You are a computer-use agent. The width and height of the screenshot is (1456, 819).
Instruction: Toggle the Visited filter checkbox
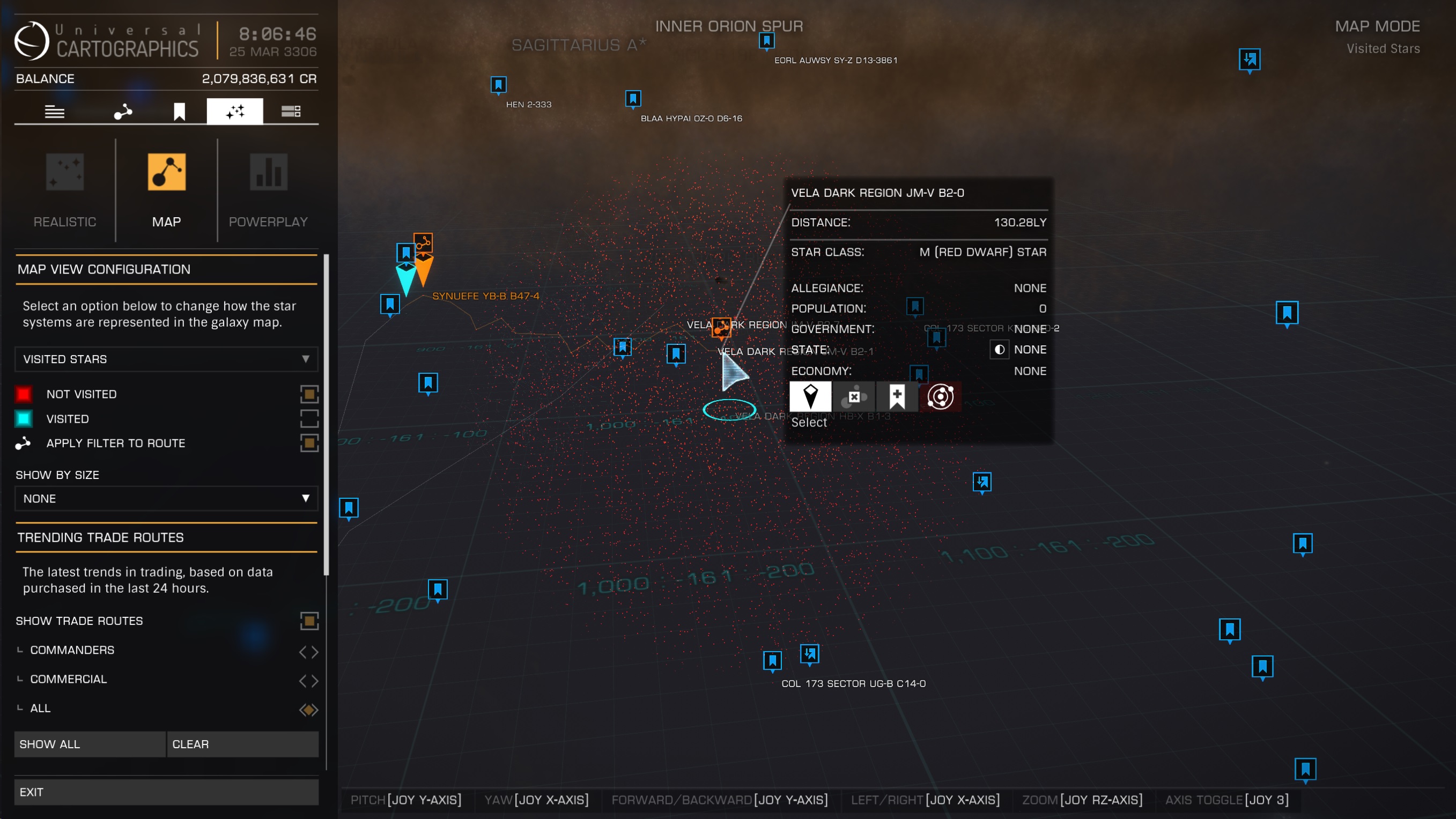point(309,418)
